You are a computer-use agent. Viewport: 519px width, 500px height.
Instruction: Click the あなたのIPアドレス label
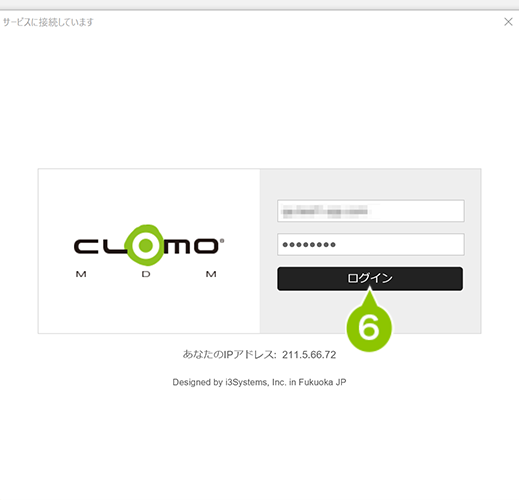point(229,355)
